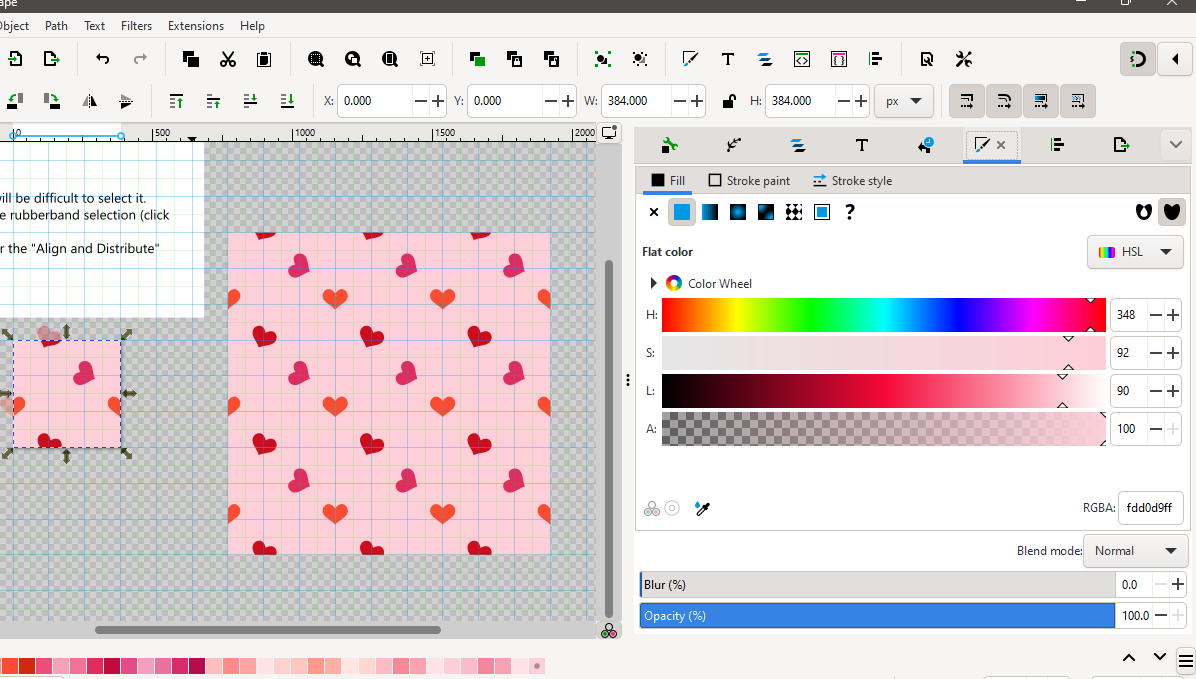
Task: Open the Text menu
Action: coord(95,25)
